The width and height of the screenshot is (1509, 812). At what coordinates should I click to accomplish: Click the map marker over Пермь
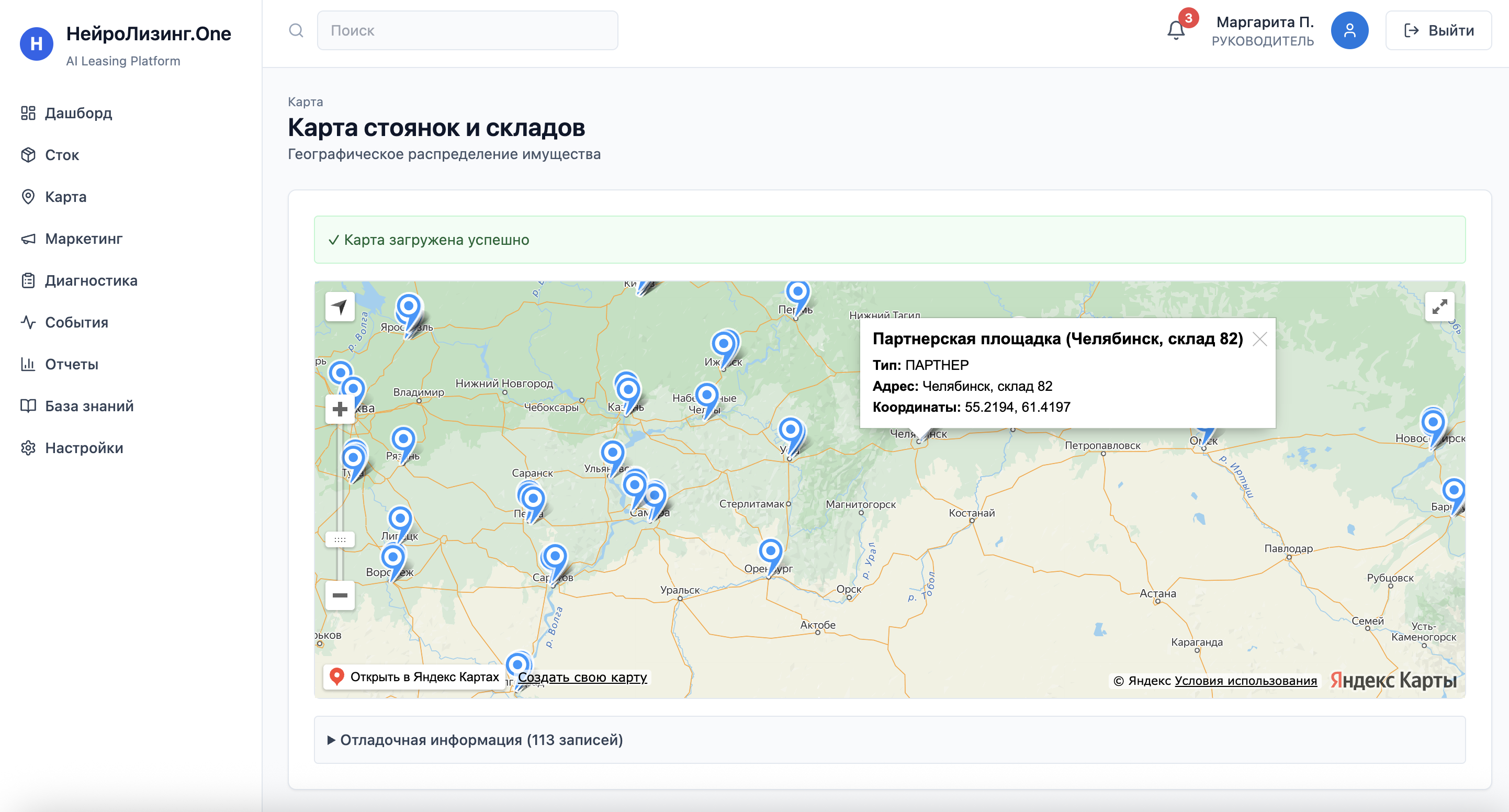tap(797, 292)
